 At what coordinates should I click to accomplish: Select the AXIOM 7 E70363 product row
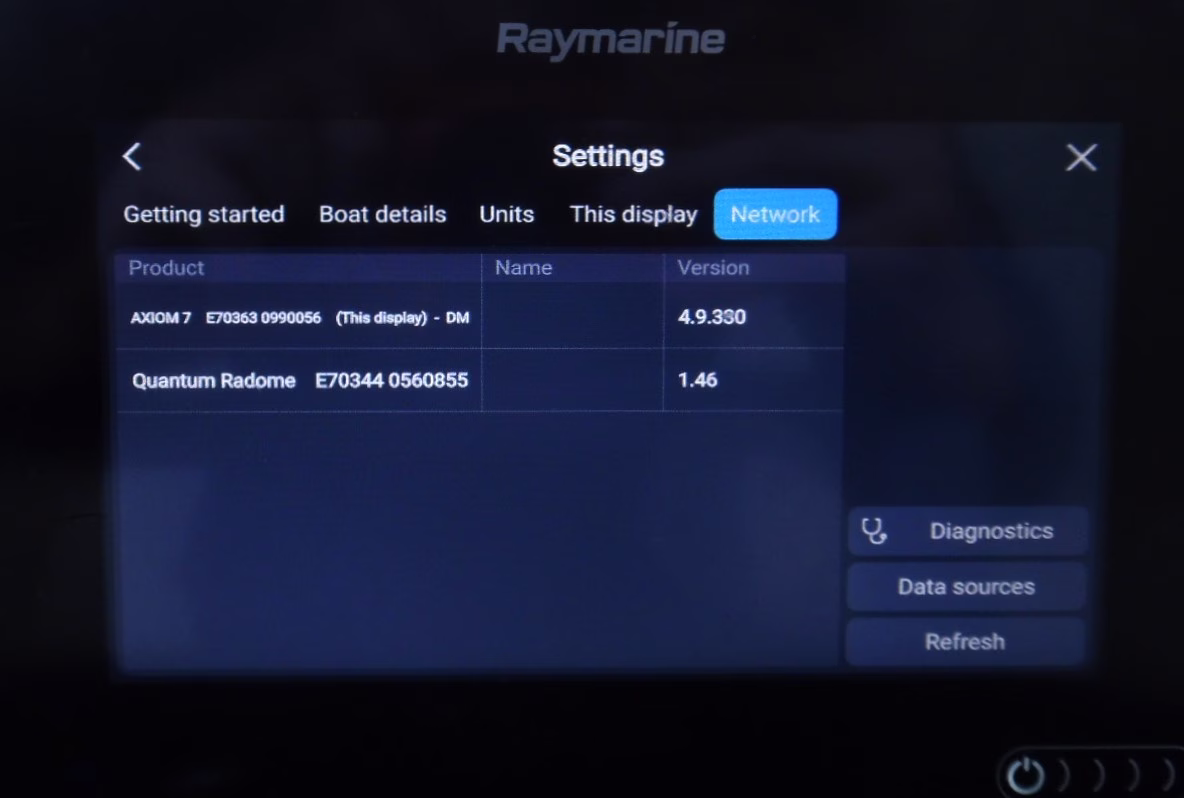point(479,317)
